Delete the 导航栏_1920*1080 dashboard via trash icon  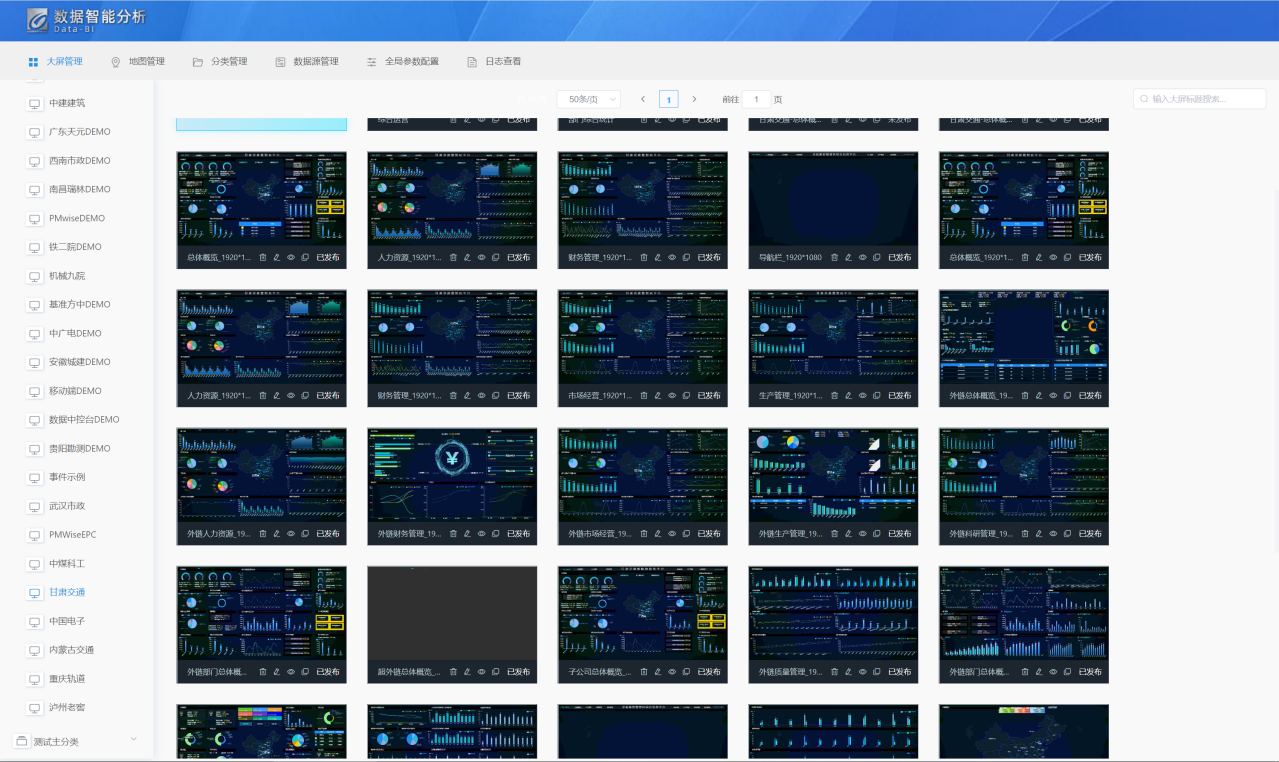834,257
